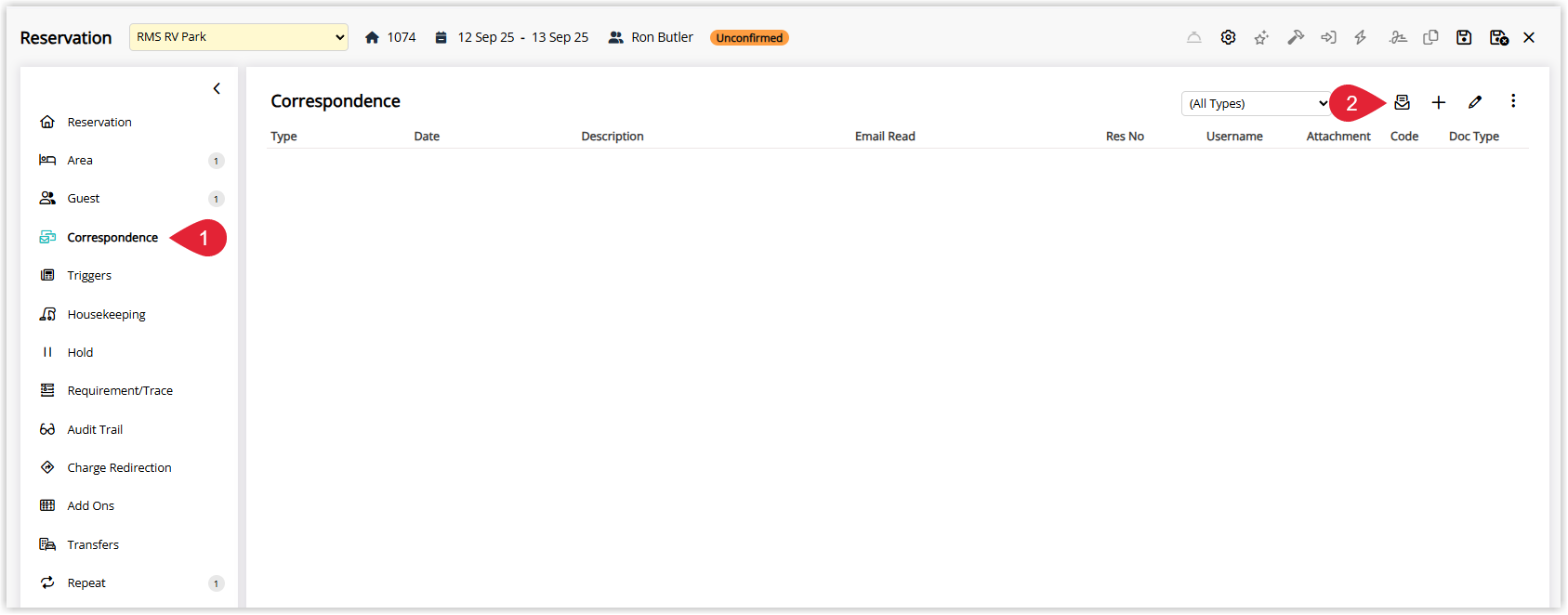Sort by the Description column header

[x=613, y=136]
